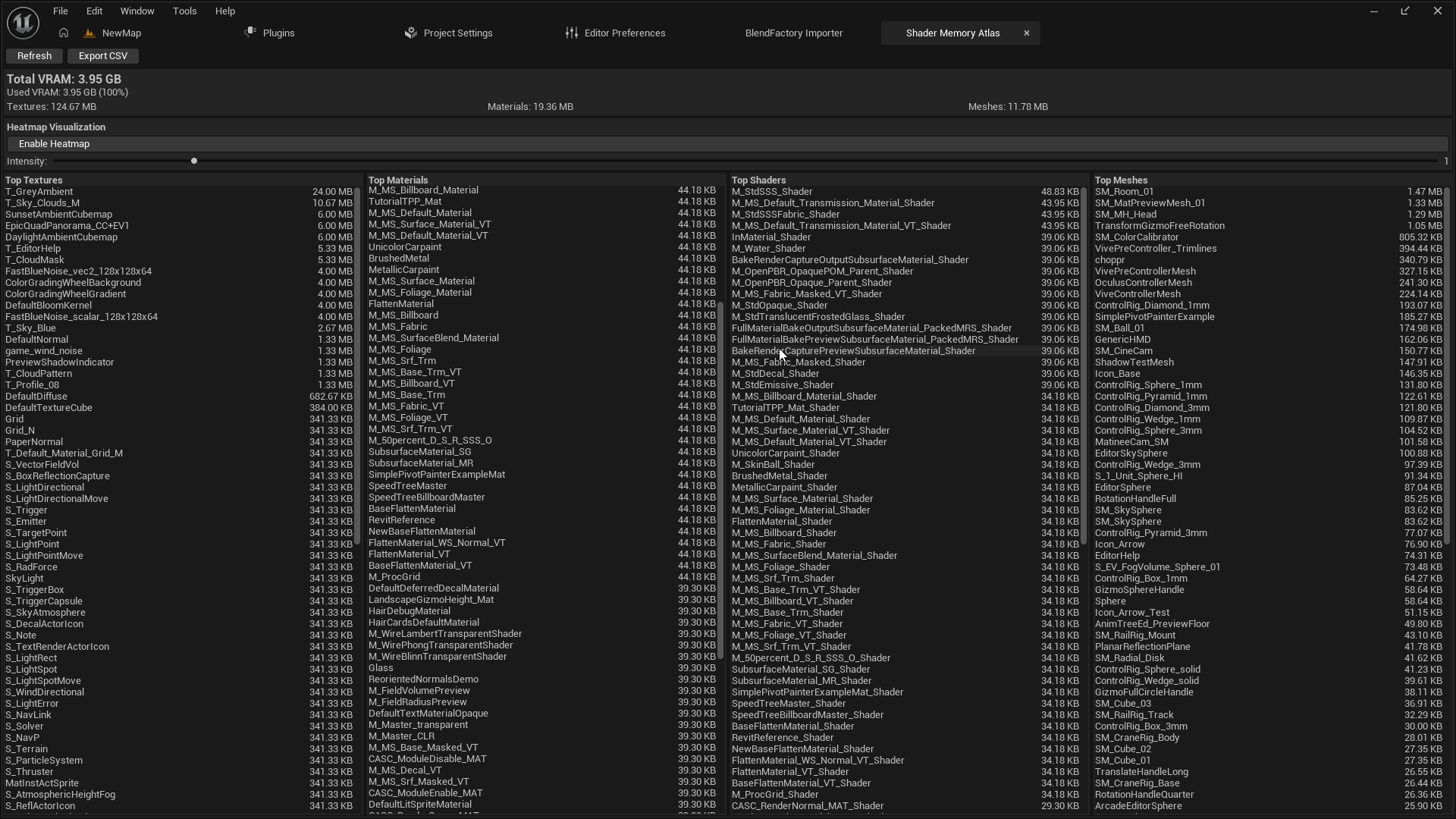Select EditorSkySphere mesh row

coord(1269,453)
